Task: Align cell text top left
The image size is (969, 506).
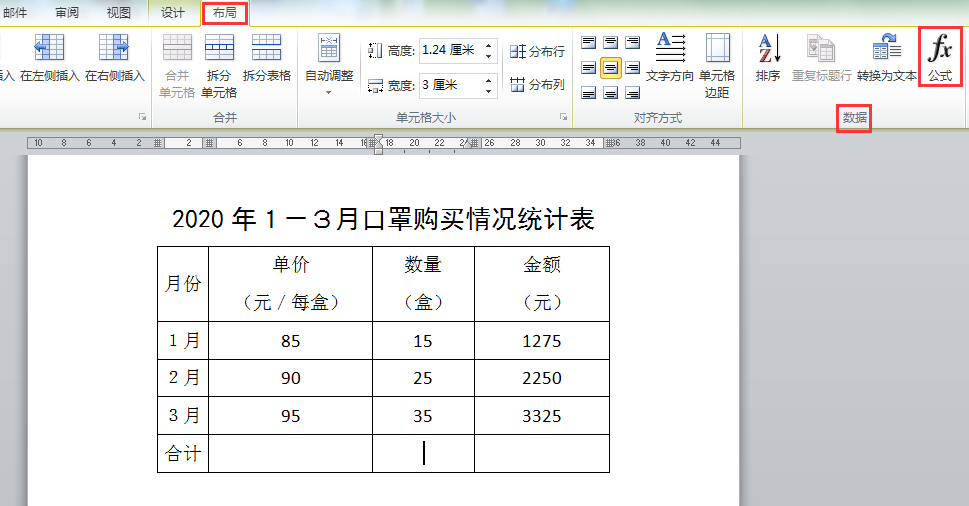Action: pos(588,43)
